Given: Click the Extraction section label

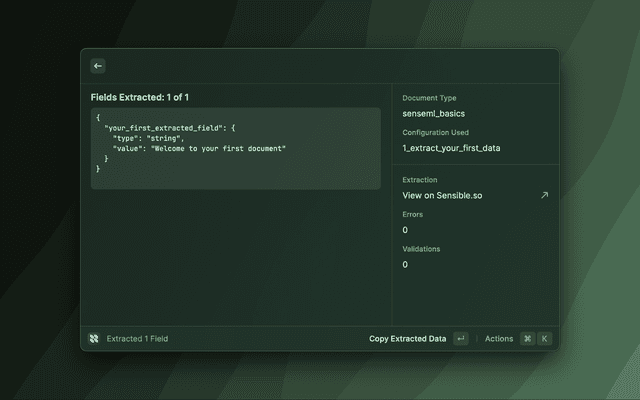Looking at the screenshot, I should (x=420, y=180).
